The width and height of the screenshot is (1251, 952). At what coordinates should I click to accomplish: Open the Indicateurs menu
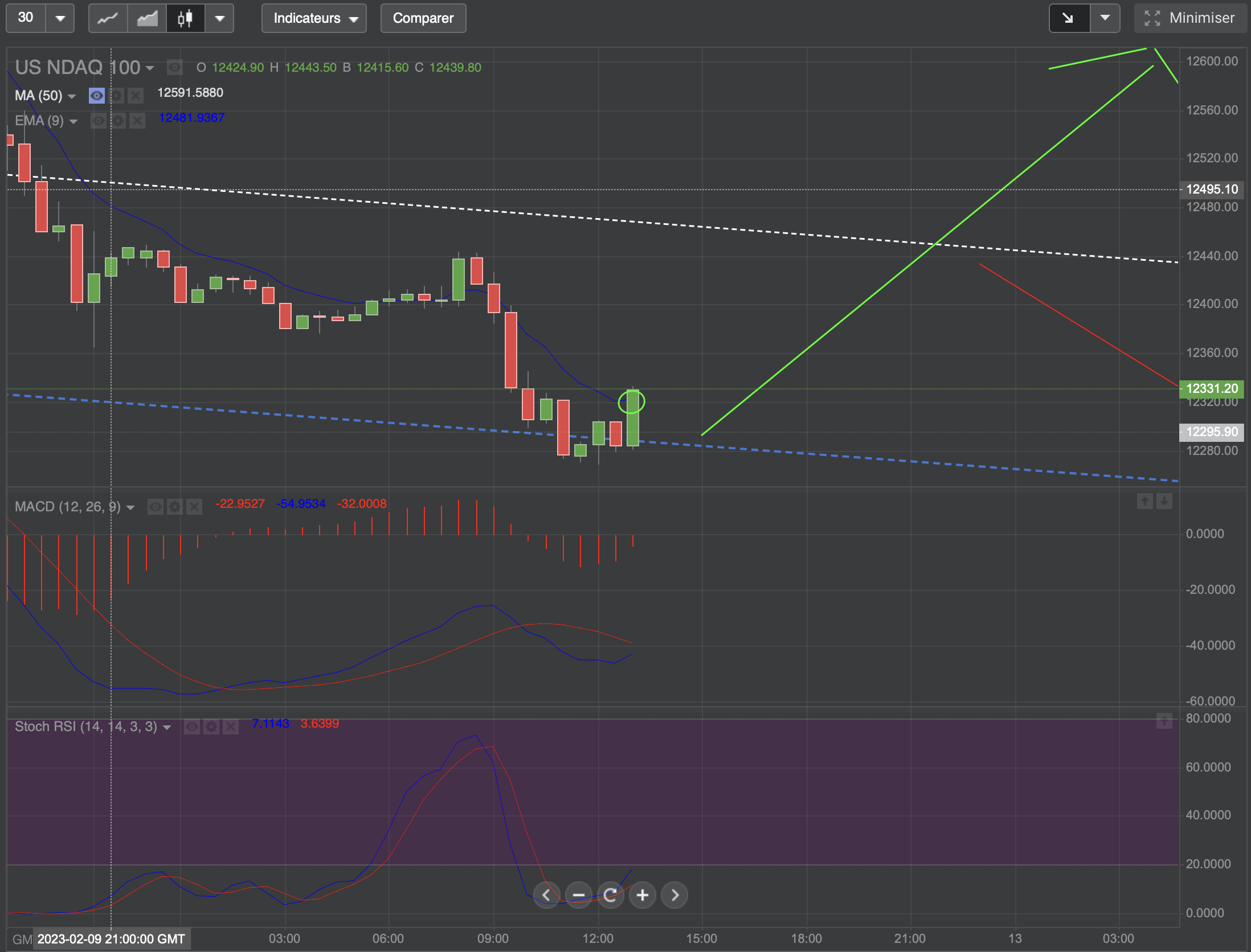pyautogui.click(x=314, y=18)
